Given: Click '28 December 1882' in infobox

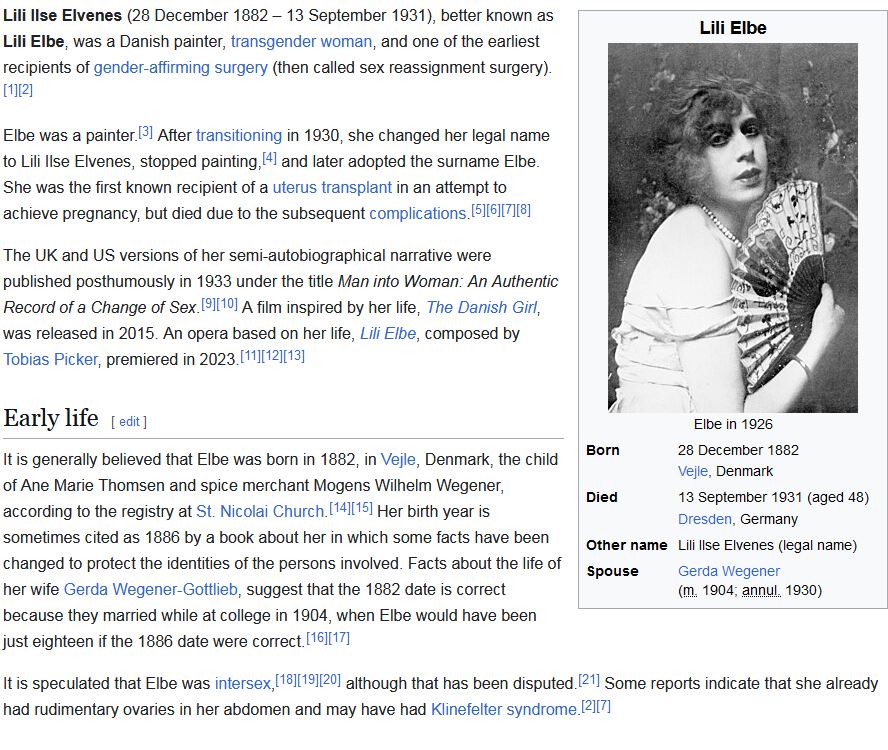Looking at the screenshot, I should [738, 450].
